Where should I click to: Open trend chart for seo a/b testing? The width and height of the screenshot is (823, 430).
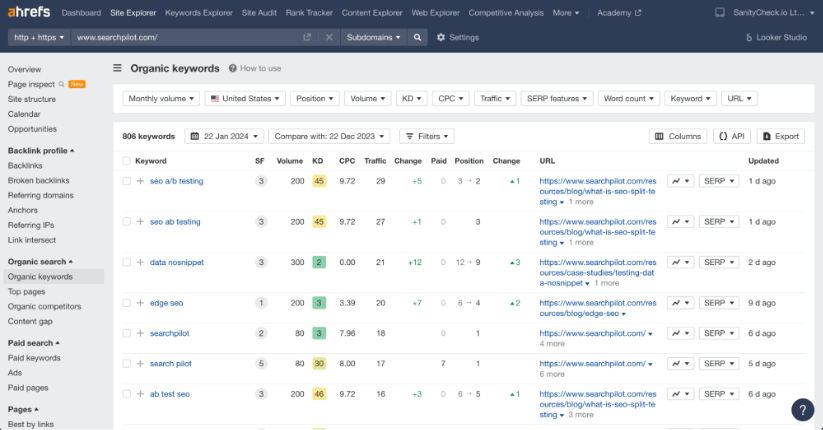[x=679, y=181]
